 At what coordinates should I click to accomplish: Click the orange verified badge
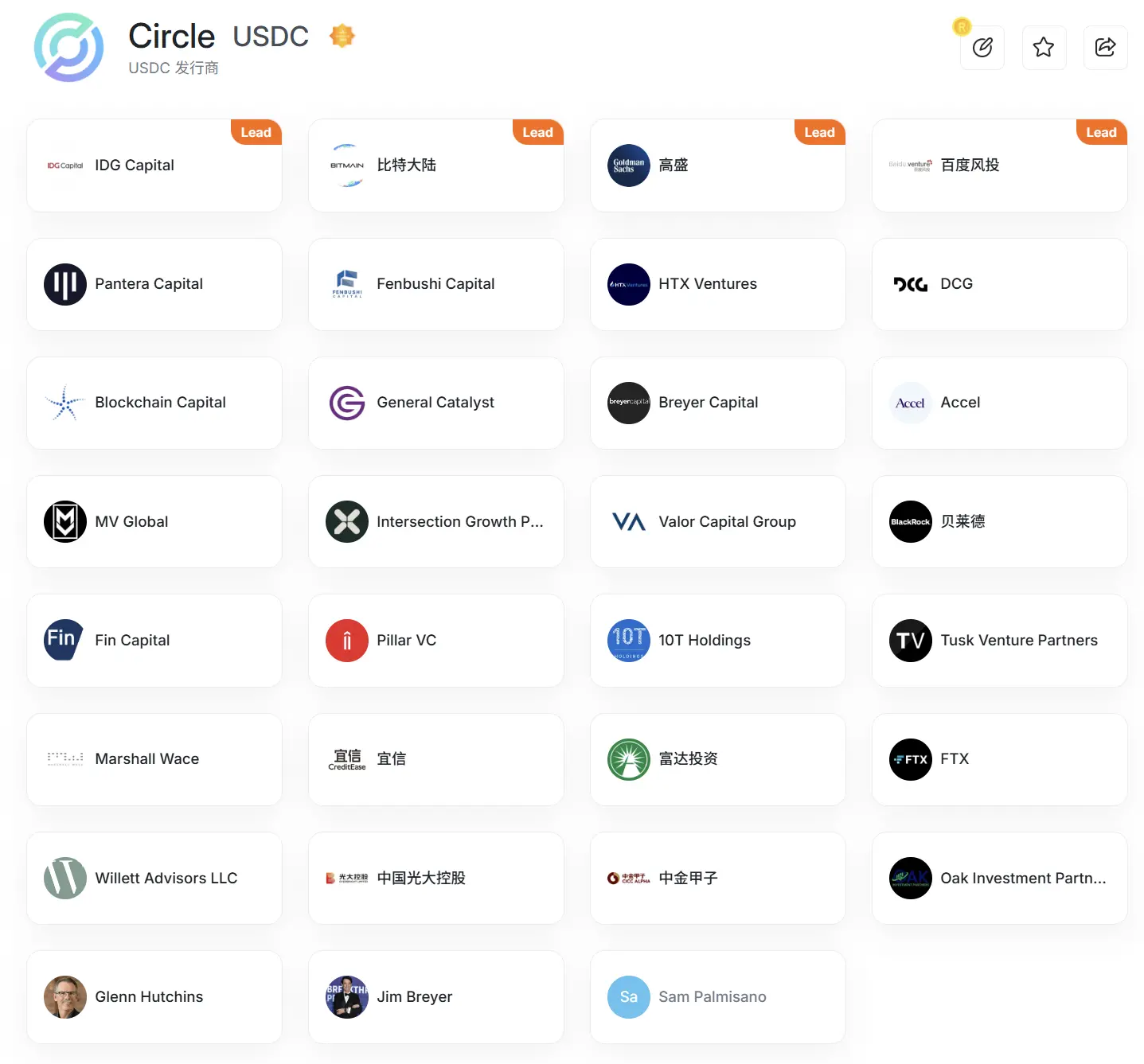pyautogui.click(x=342, y=36)
